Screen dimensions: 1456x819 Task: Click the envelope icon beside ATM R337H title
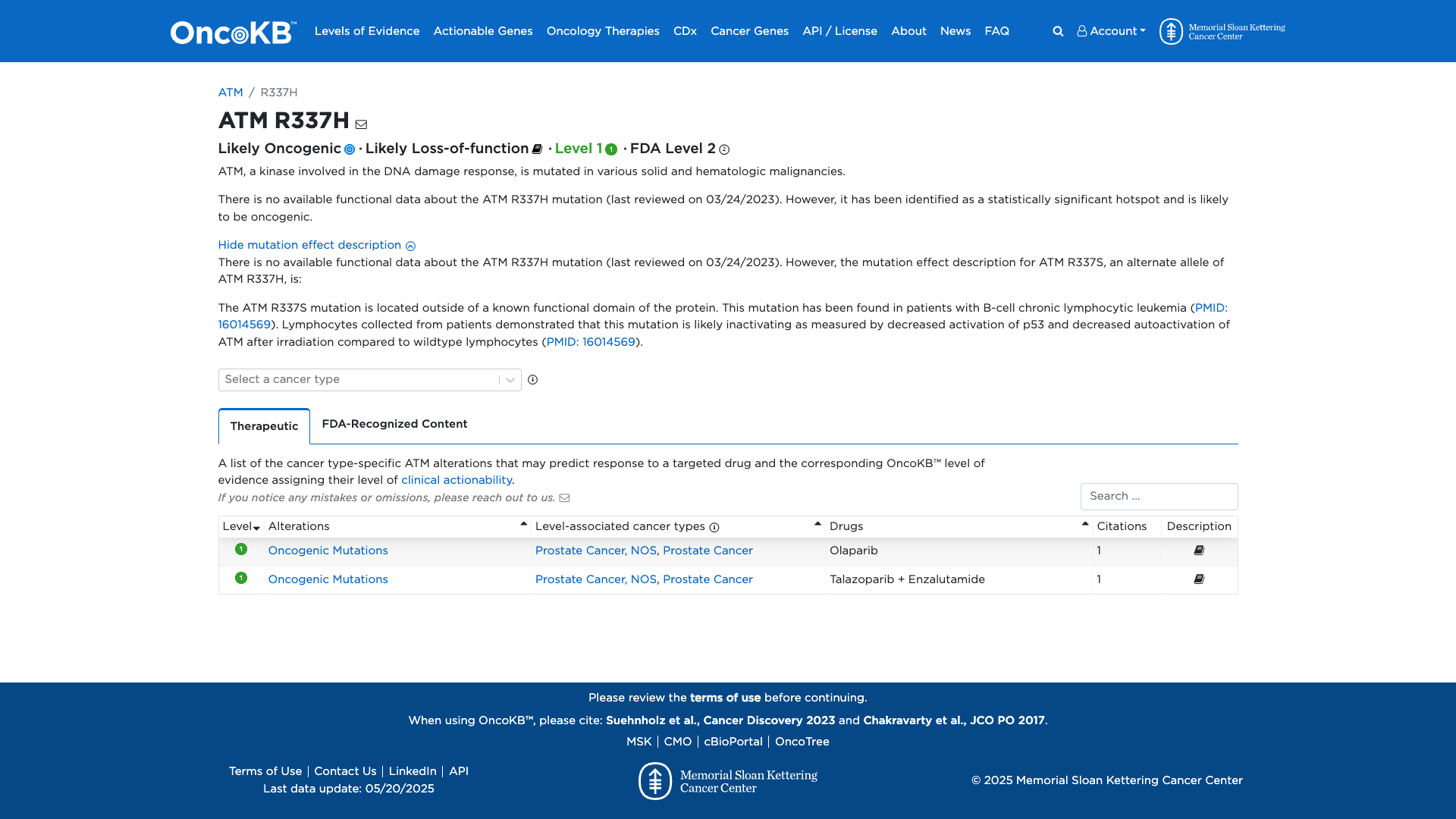pyautogui.click(x=361, y=124)
